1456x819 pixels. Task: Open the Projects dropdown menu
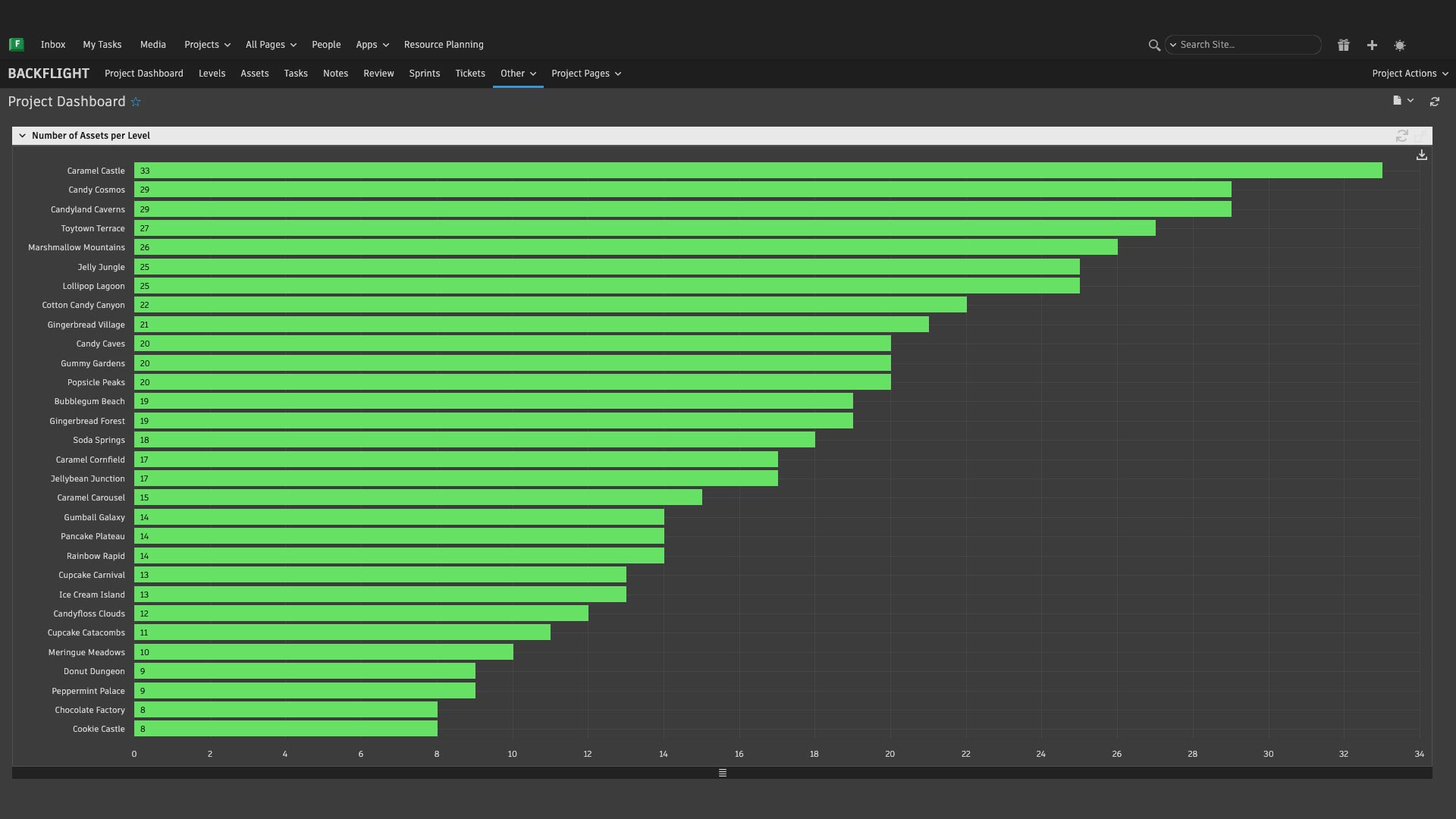pos(207,45)
